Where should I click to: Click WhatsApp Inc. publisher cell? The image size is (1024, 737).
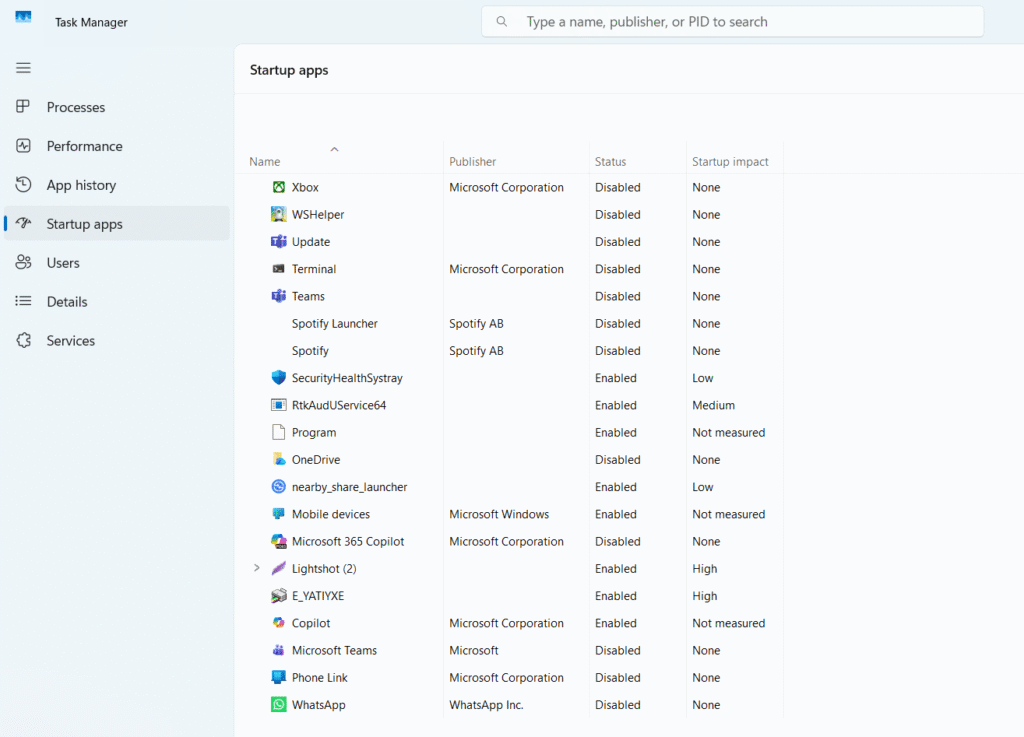[x=486, y=704]
